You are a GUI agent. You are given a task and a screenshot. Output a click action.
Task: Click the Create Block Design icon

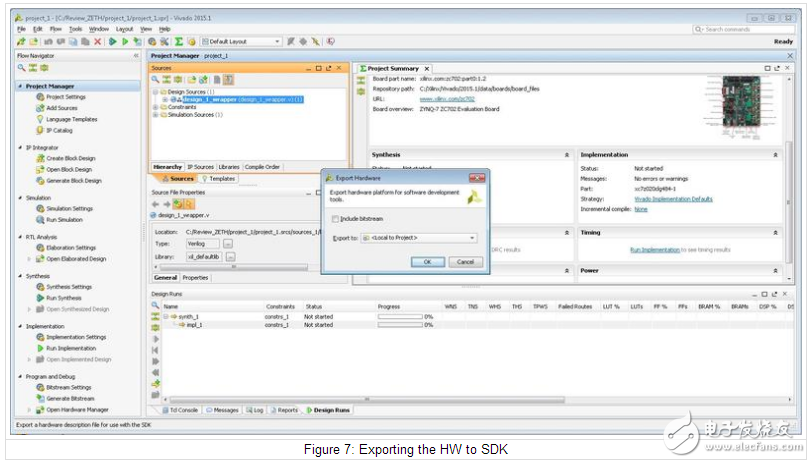[x=40, y=158]
